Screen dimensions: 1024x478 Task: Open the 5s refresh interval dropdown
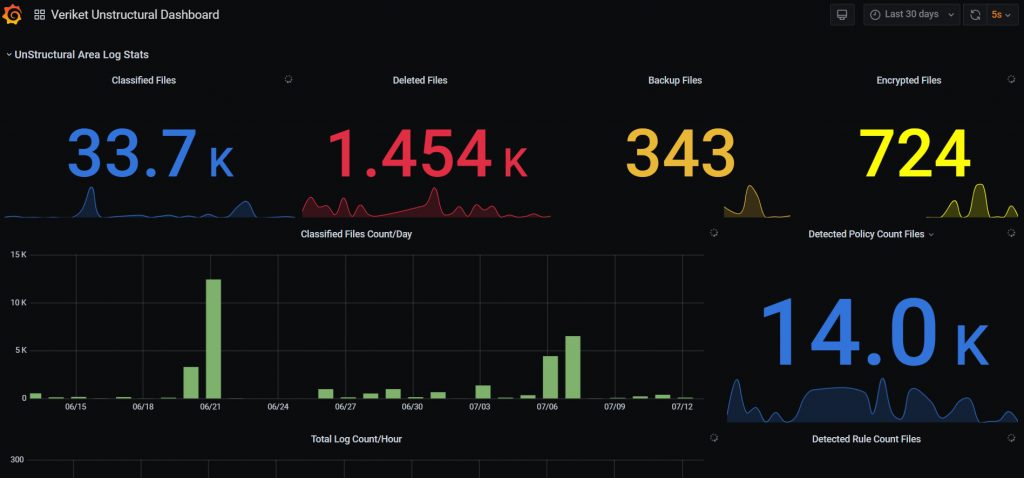tap(1002, 14)
